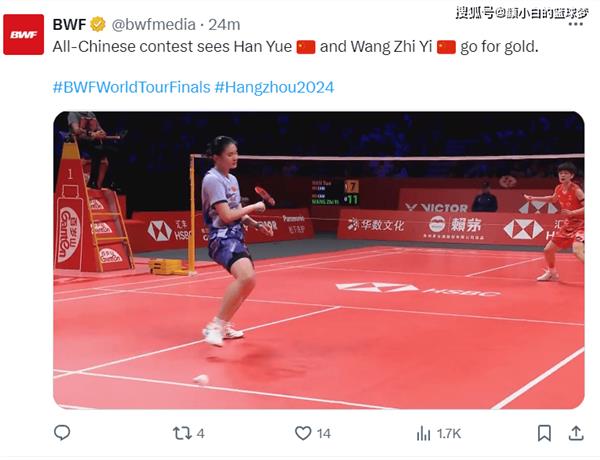Click the gold verified badge

click(98, 24)
